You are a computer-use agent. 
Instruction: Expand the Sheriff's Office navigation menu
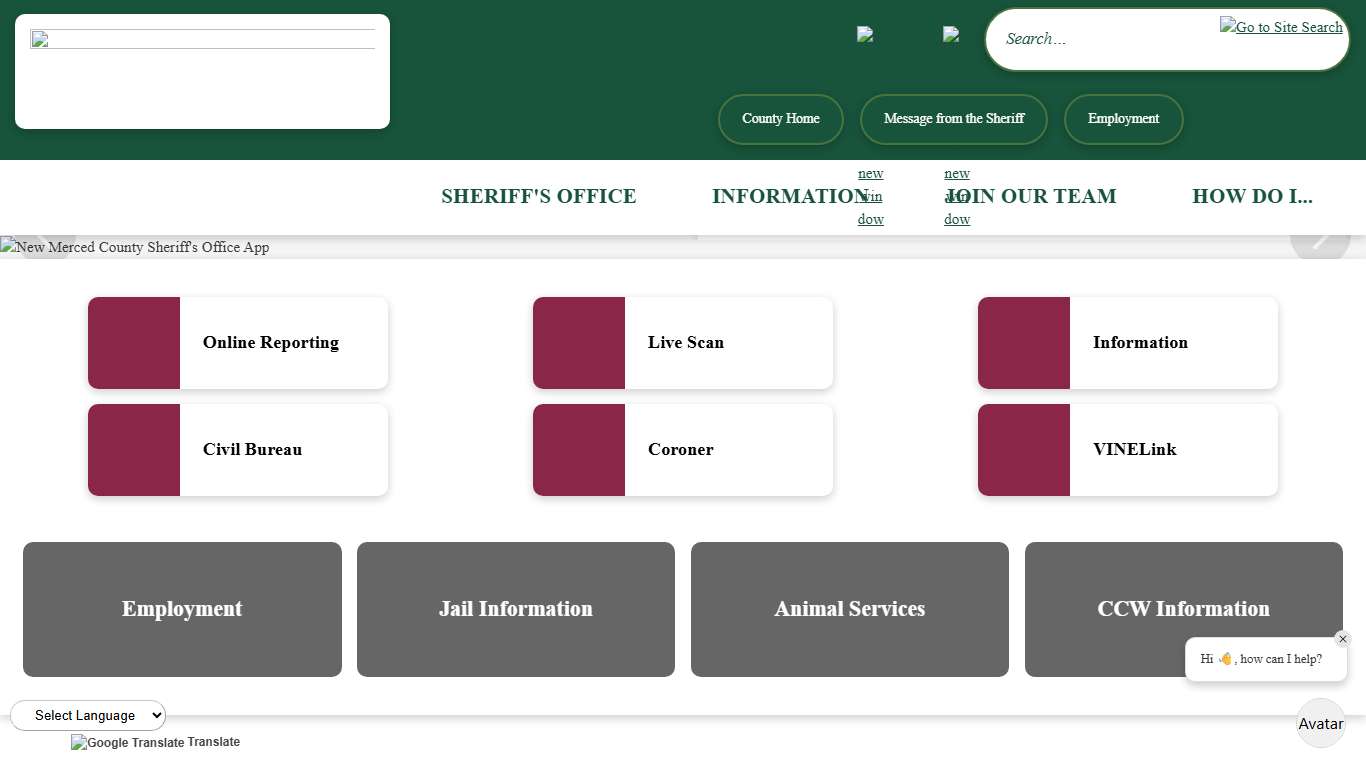click(x=538, y=196)
